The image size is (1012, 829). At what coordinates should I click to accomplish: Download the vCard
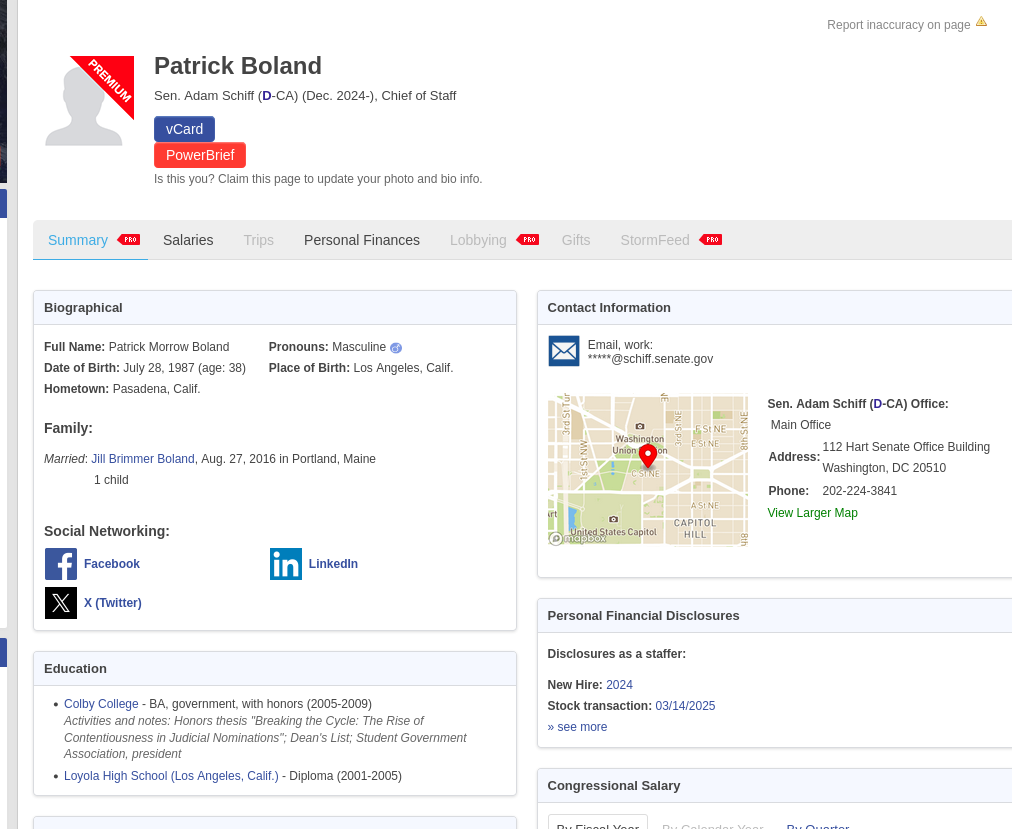pyautogui.click(x=185, y=129)
